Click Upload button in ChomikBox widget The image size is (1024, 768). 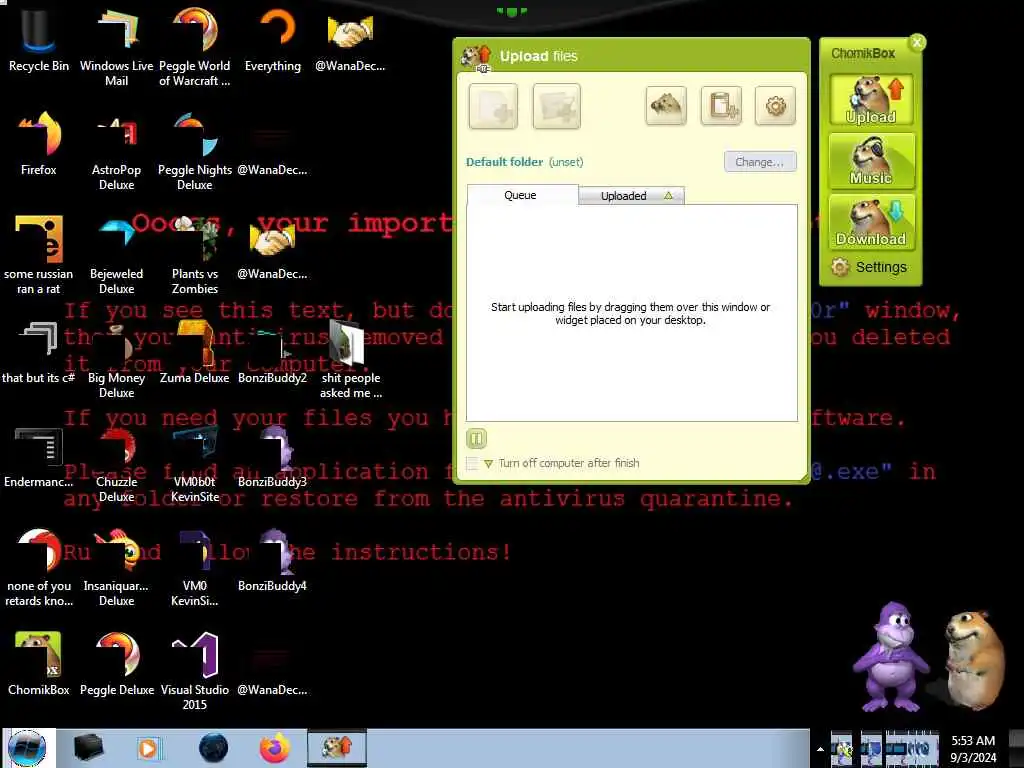coord(871,99)
